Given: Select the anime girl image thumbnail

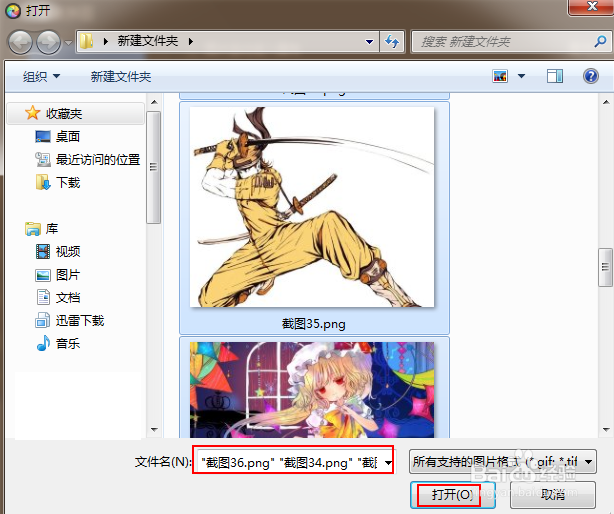Looking at the screenshot, I should (x=312, y=390).
